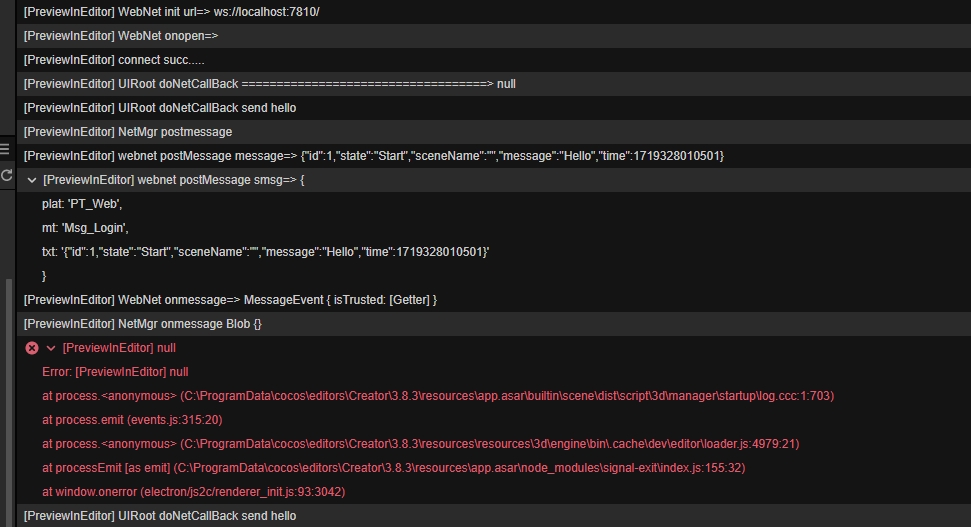This screenshot has height=527, width=971.
Task: Collapse the webnet postMessage smsg entry
Action: (x=32, y=180)
